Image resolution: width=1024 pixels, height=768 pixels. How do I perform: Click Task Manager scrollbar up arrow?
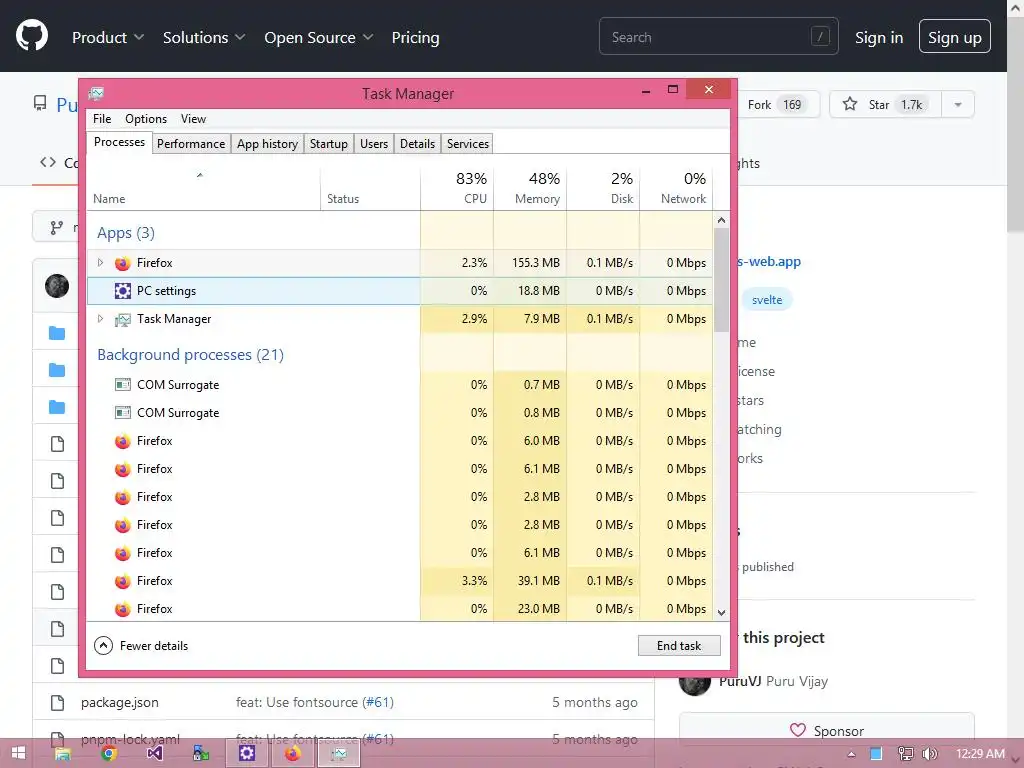pyautogui.click(x=722, y=220)
